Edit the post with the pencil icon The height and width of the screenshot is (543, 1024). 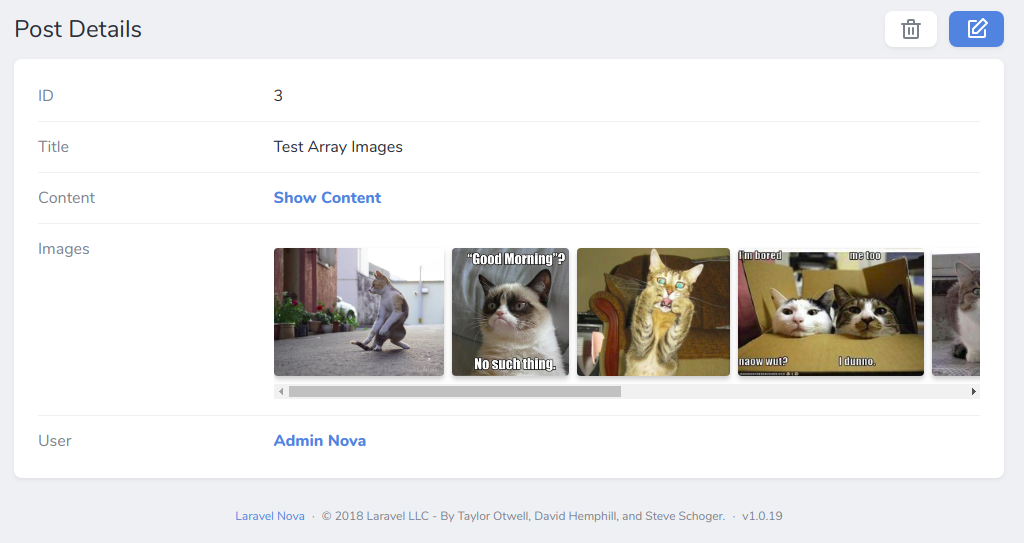pos(976,29)
